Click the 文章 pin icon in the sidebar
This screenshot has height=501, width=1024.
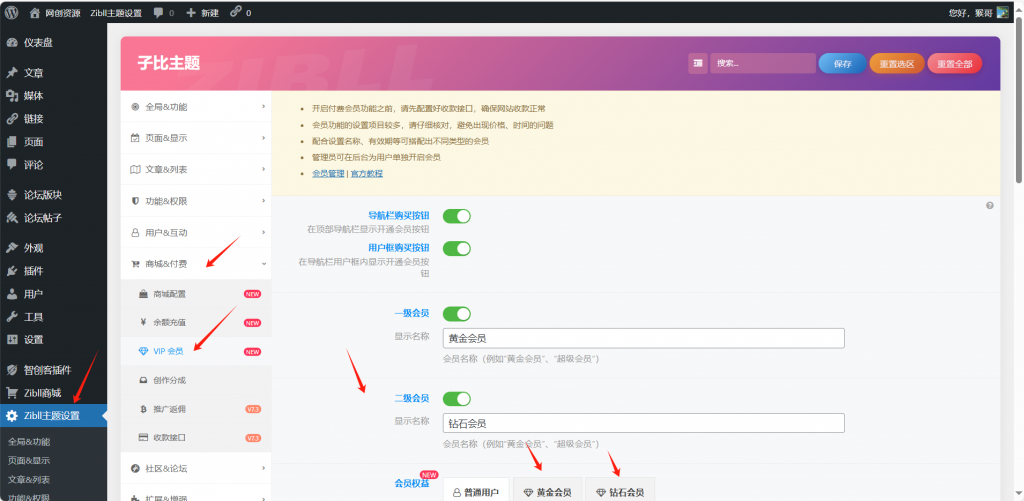click(12, 73)
